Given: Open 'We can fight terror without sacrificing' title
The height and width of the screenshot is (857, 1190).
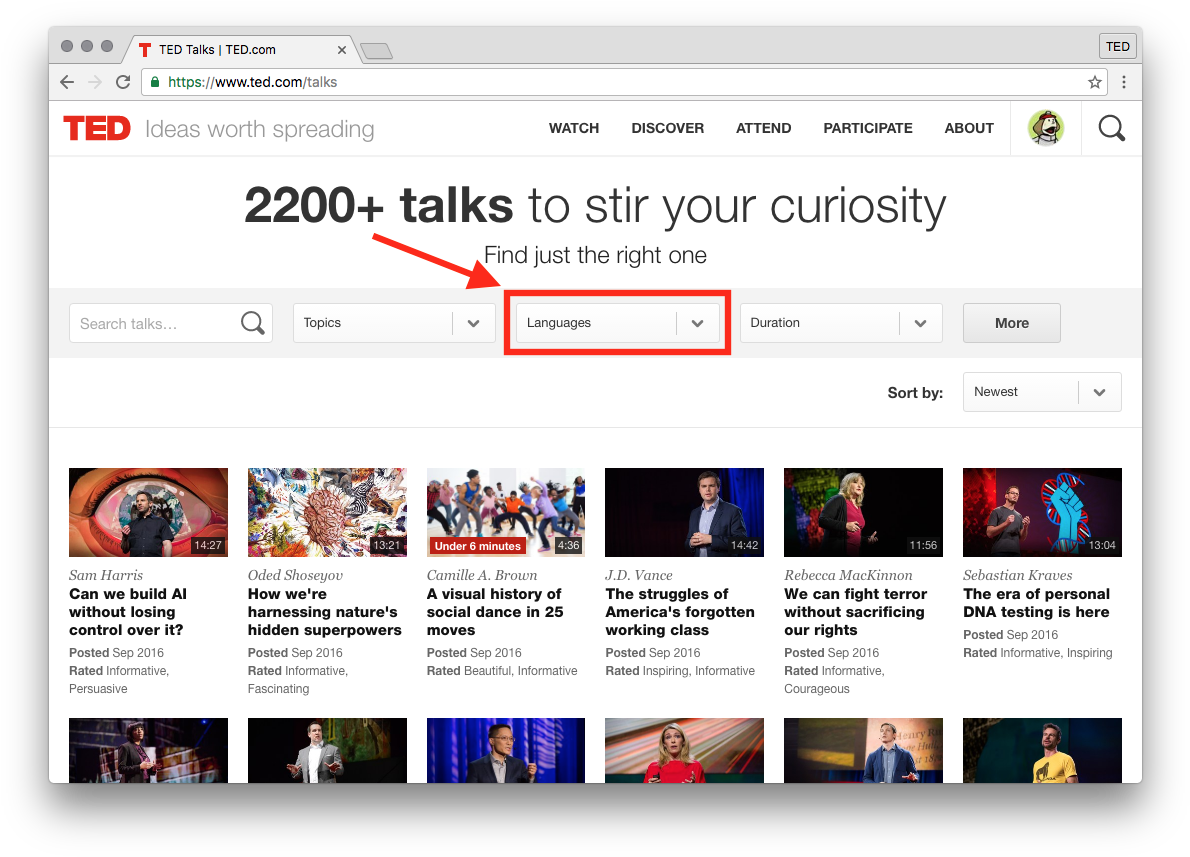Looking at the screenshot, I should click(x=856, y=612).
